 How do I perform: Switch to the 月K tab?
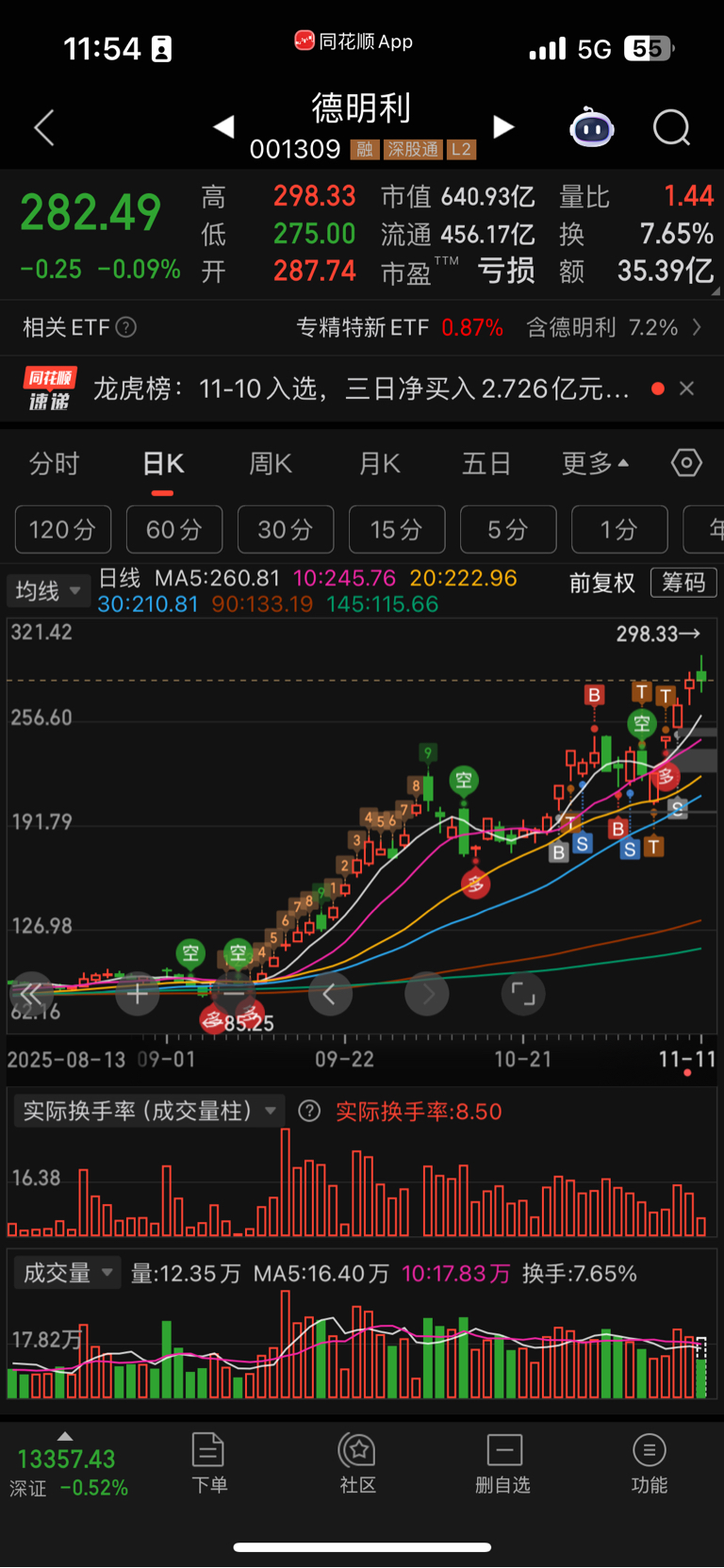coord(380,464)
